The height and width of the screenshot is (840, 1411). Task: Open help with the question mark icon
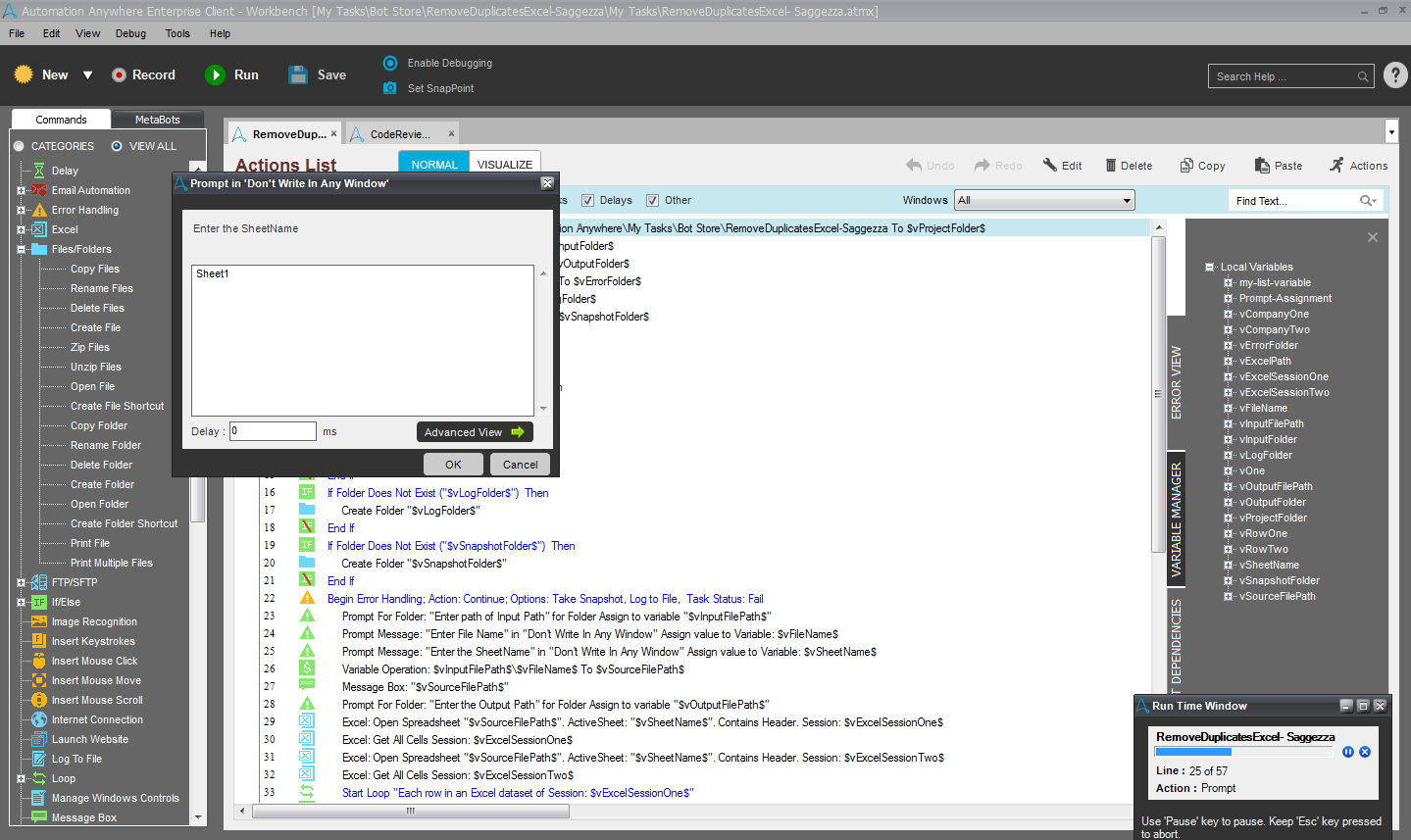click(1395, 75)
